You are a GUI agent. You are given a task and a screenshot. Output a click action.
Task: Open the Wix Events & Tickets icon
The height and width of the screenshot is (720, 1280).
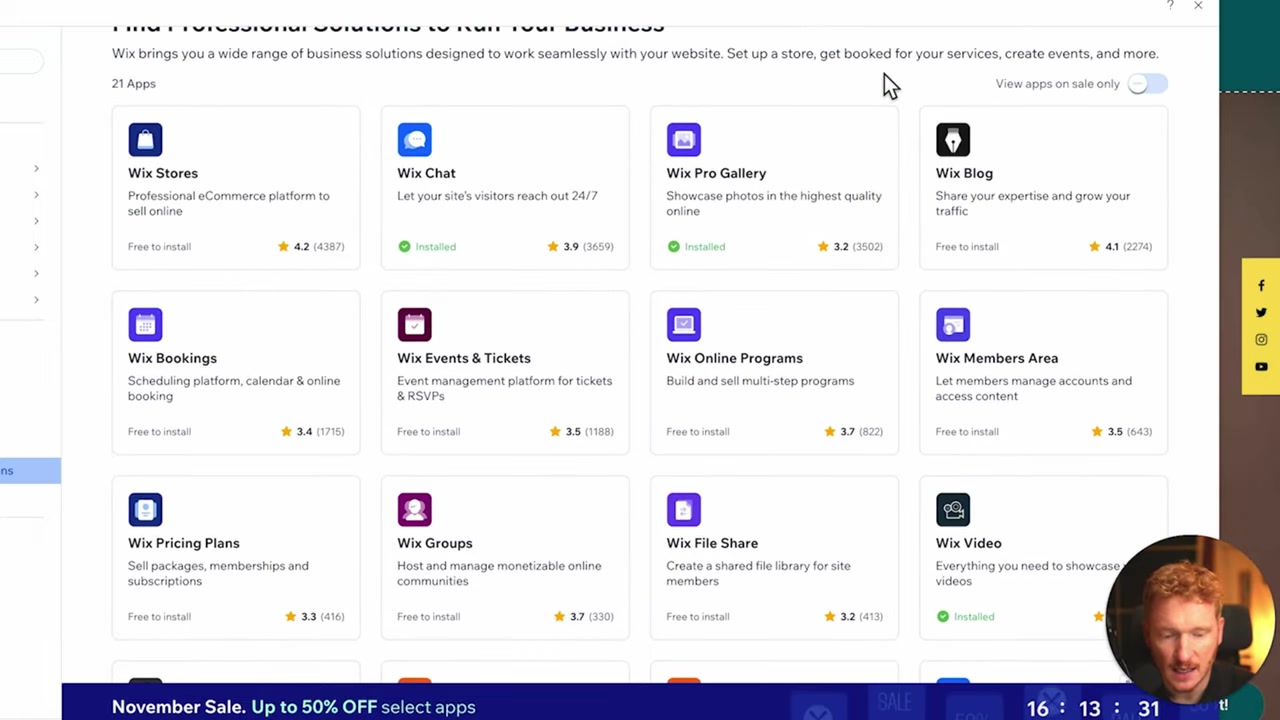[x=414, y=325]
